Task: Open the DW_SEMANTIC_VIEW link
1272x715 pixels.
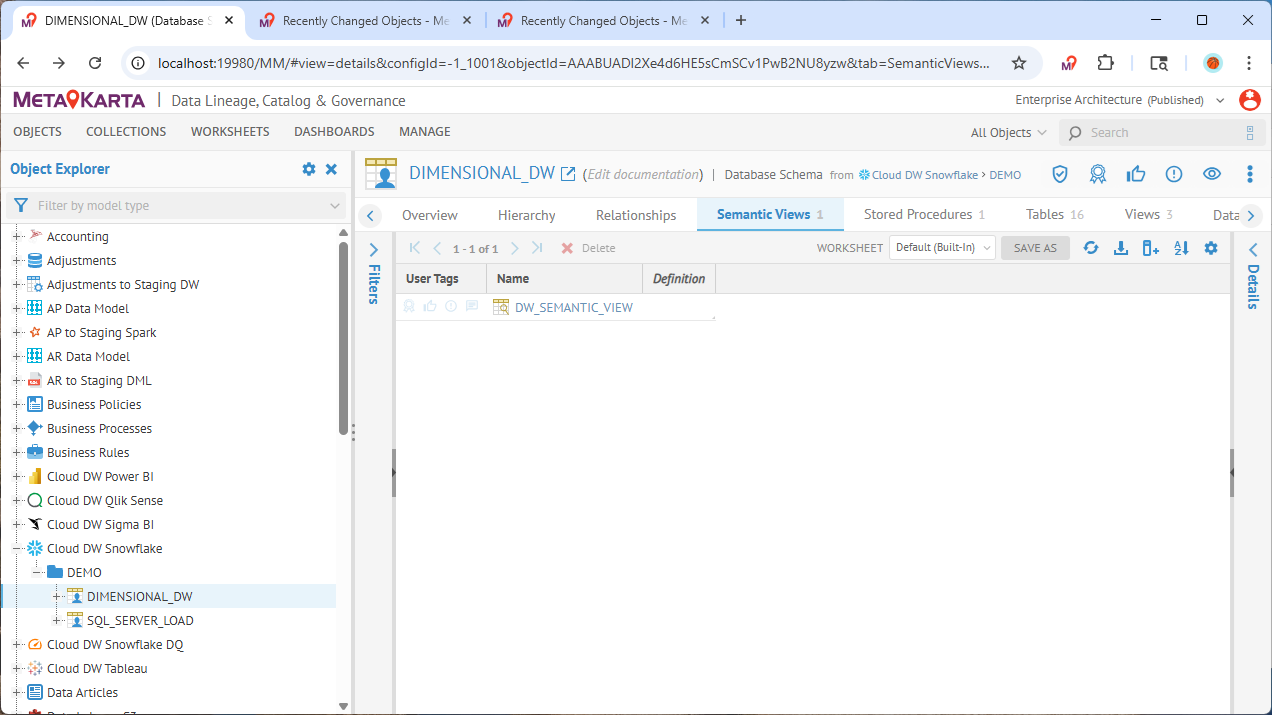Action: pos(573,307)
